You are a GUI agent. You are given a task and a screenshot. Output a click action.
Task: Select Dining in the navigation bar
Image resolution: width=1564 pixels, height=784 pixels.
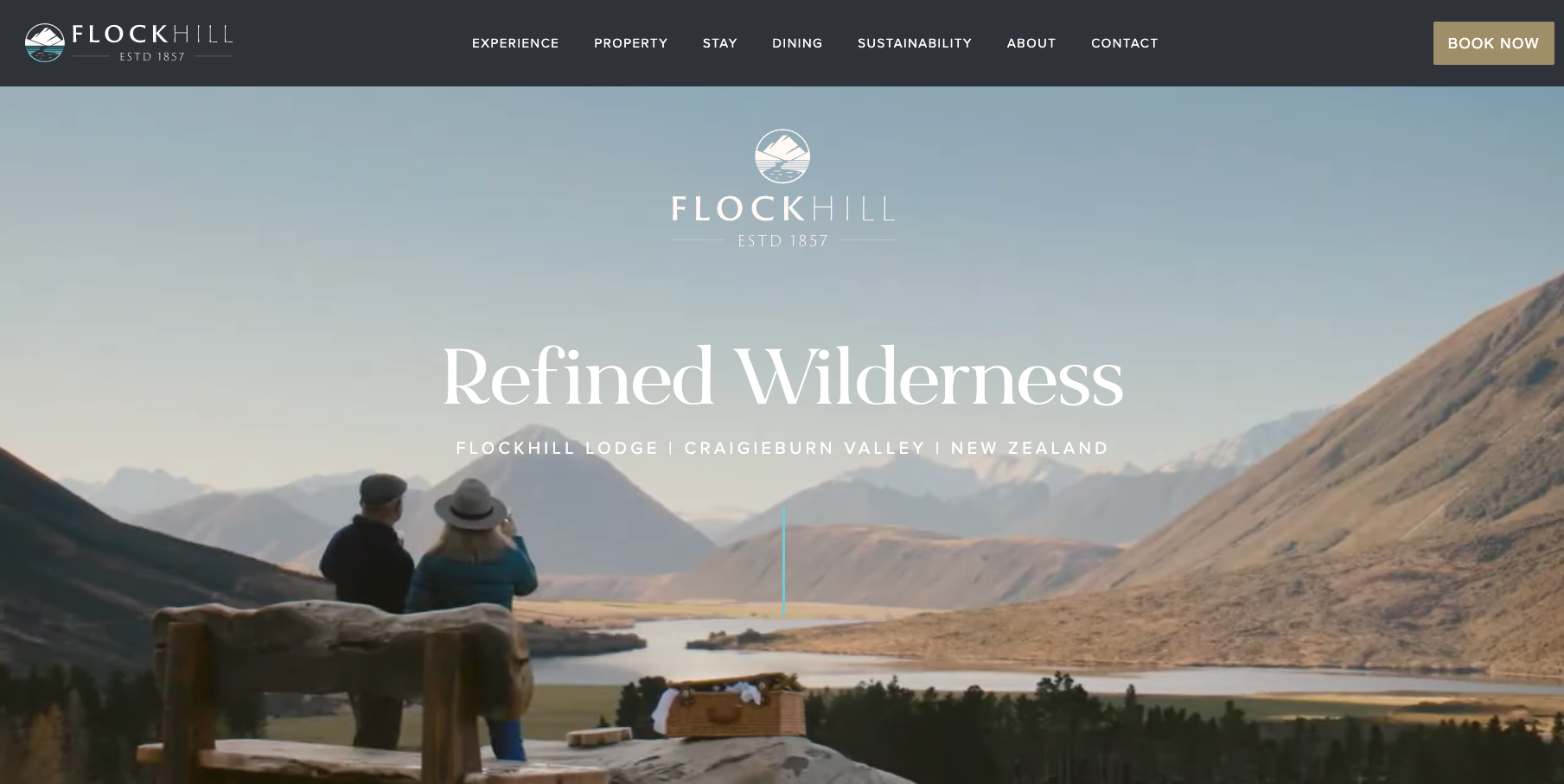(797, 43)
